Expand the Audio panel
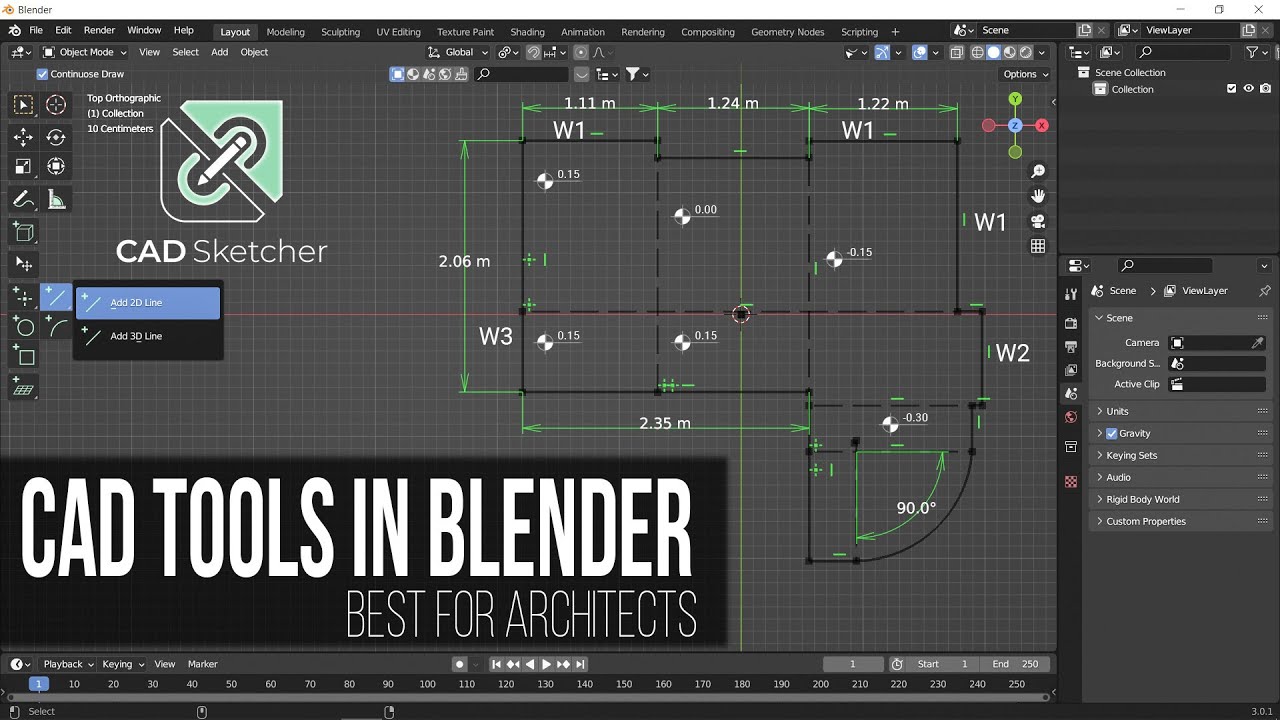This screenshot has height=720, width=1280. pyautogui.click(x=1180, y=477)
